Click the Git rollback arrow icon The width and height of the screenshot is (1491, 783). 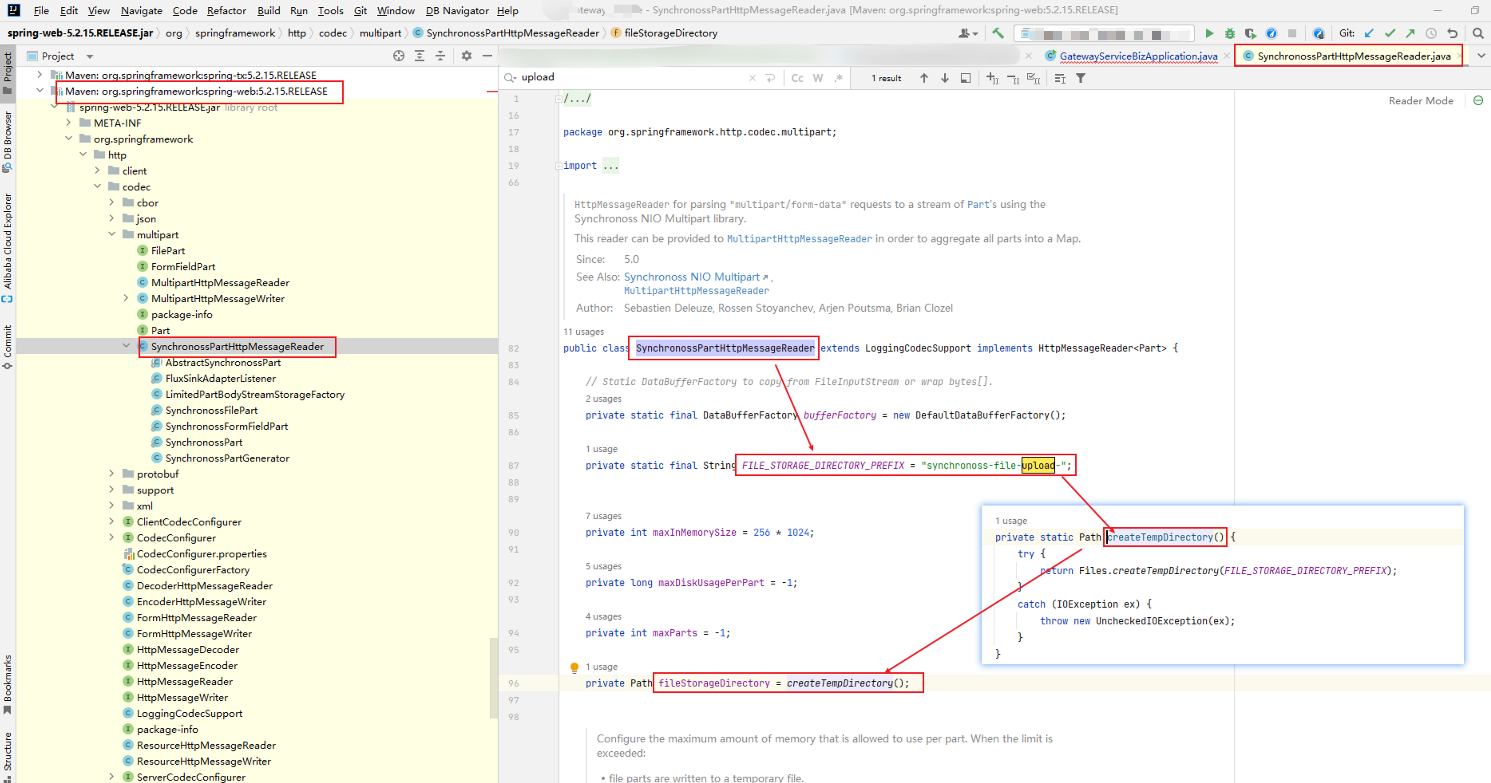point(1452,33)
